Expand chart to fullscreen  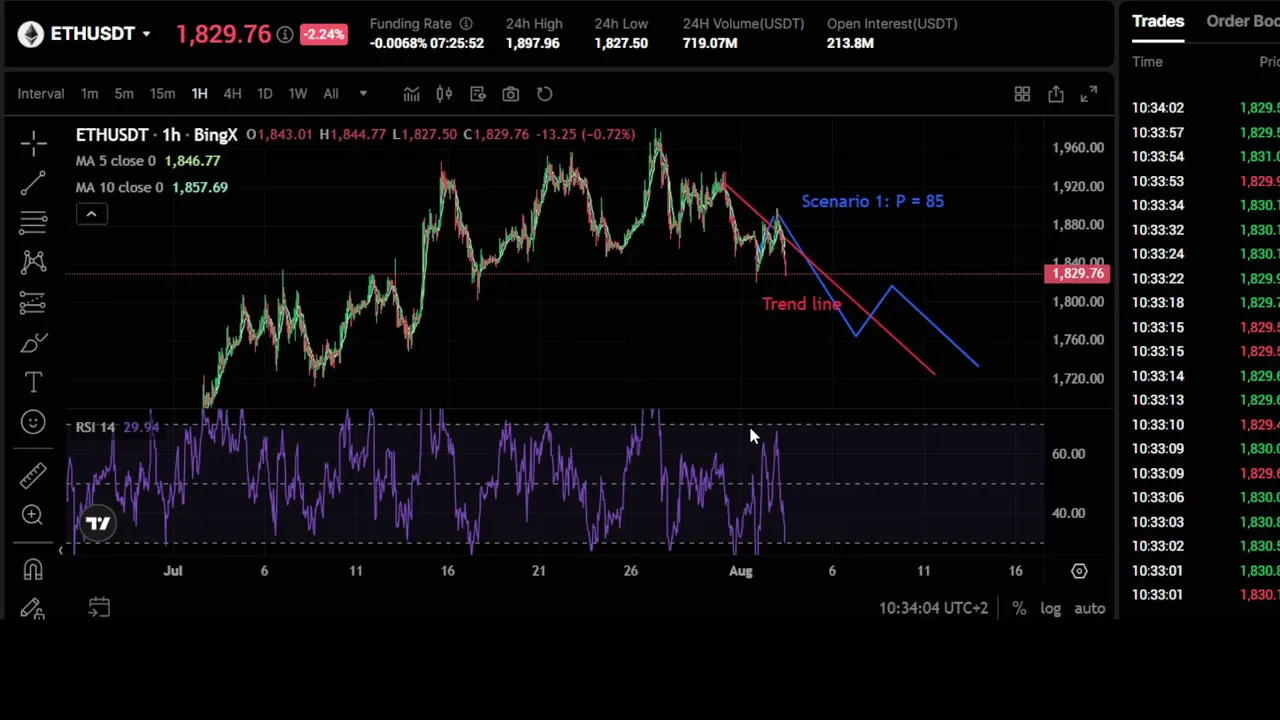[1089, 94]
